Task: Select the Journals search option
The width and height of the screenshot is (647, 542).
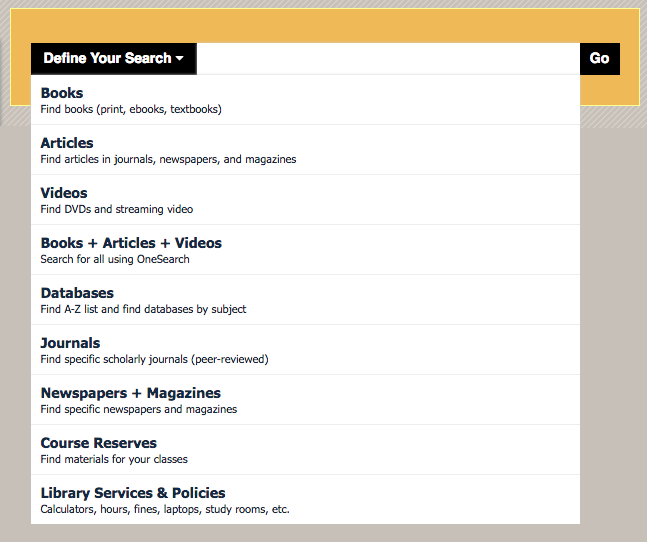Action: [x=305, y=350]
